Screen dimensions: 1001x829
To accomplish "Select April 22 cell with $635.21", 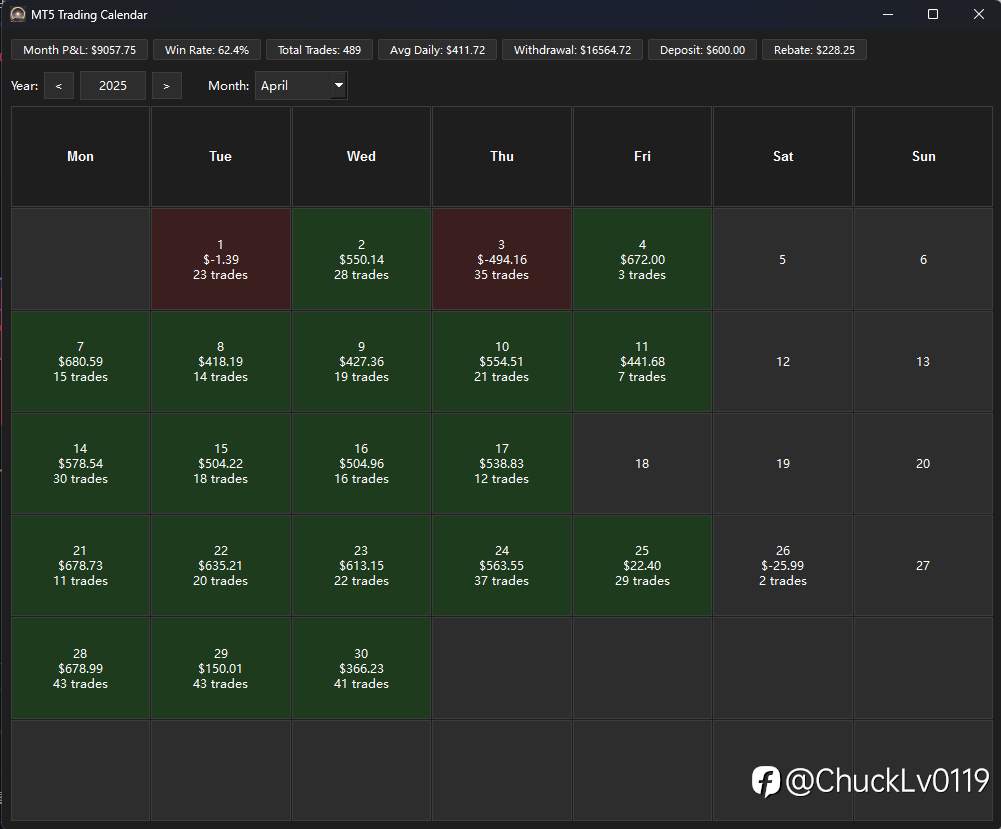I will click(x=221, y=565).
